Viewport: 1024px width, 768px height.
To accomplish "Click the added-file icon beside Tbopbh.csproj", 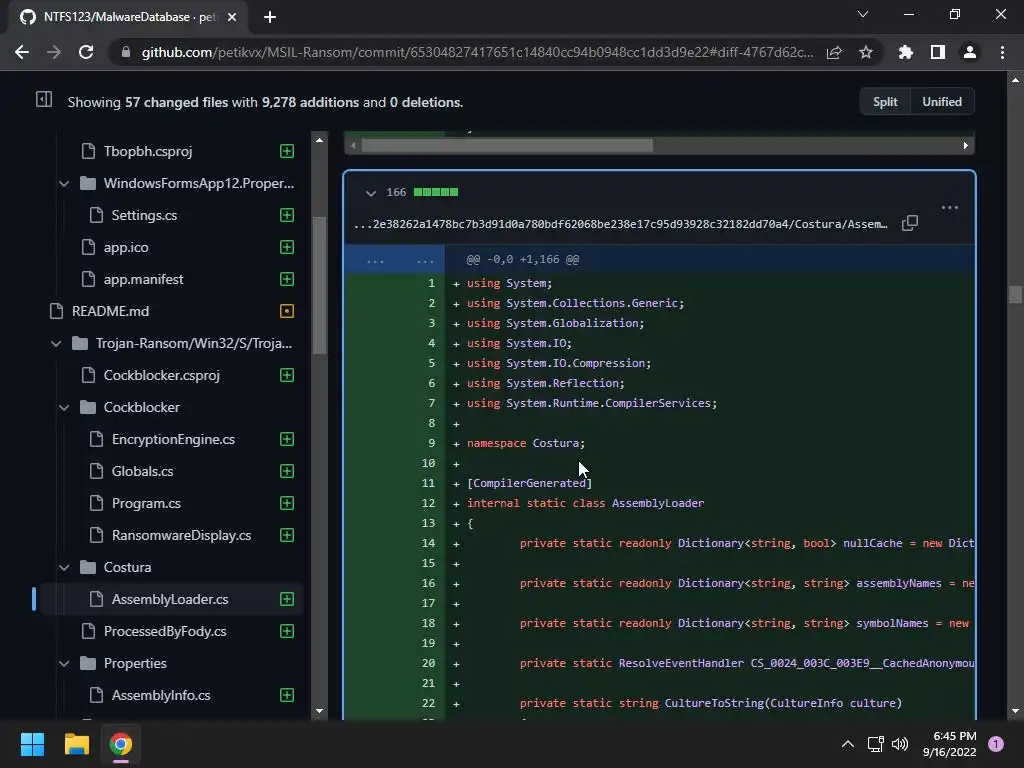I will coord(287,151).
